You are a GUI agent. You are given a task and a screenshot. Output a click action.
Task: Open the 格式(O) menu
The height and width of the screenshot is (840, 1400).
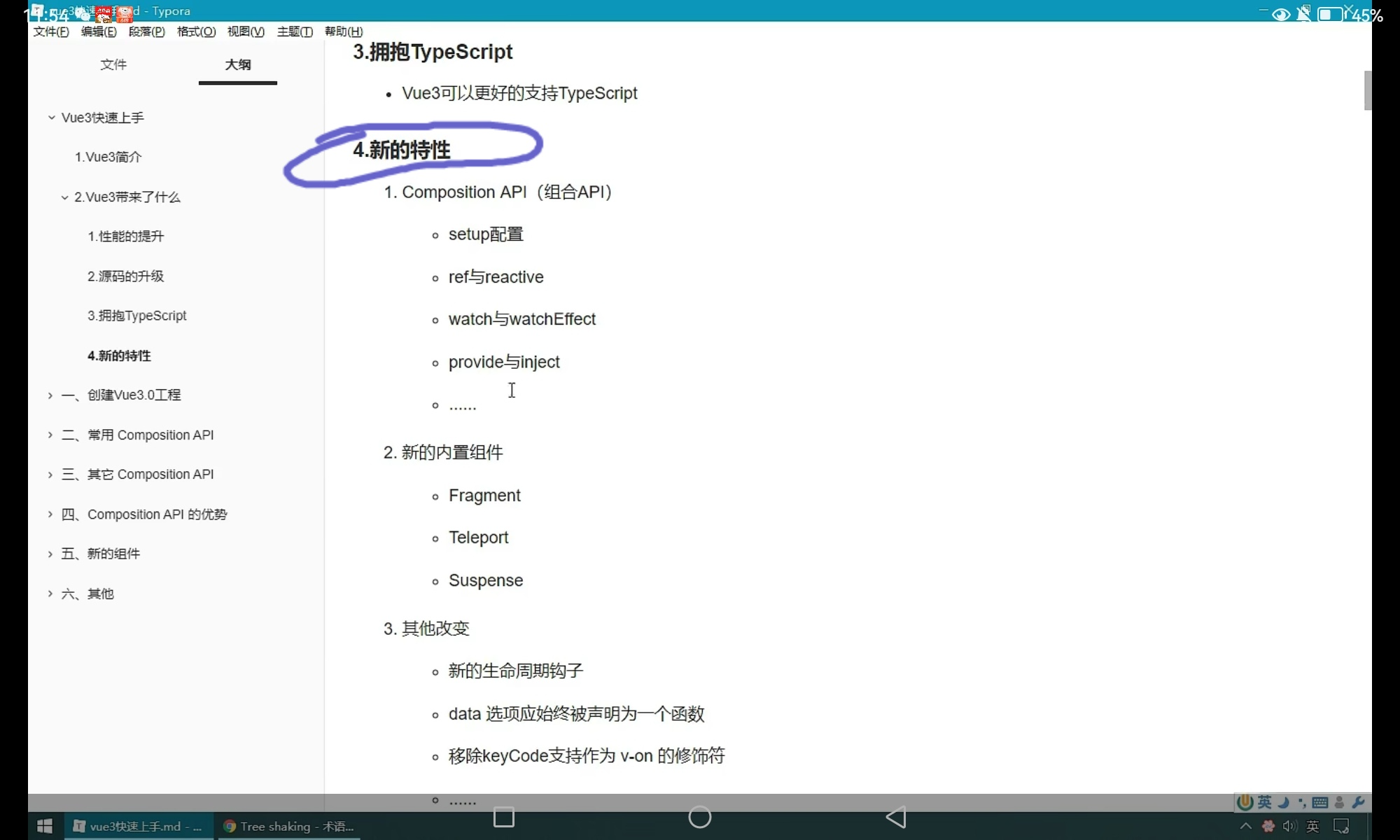pos(196,31)
